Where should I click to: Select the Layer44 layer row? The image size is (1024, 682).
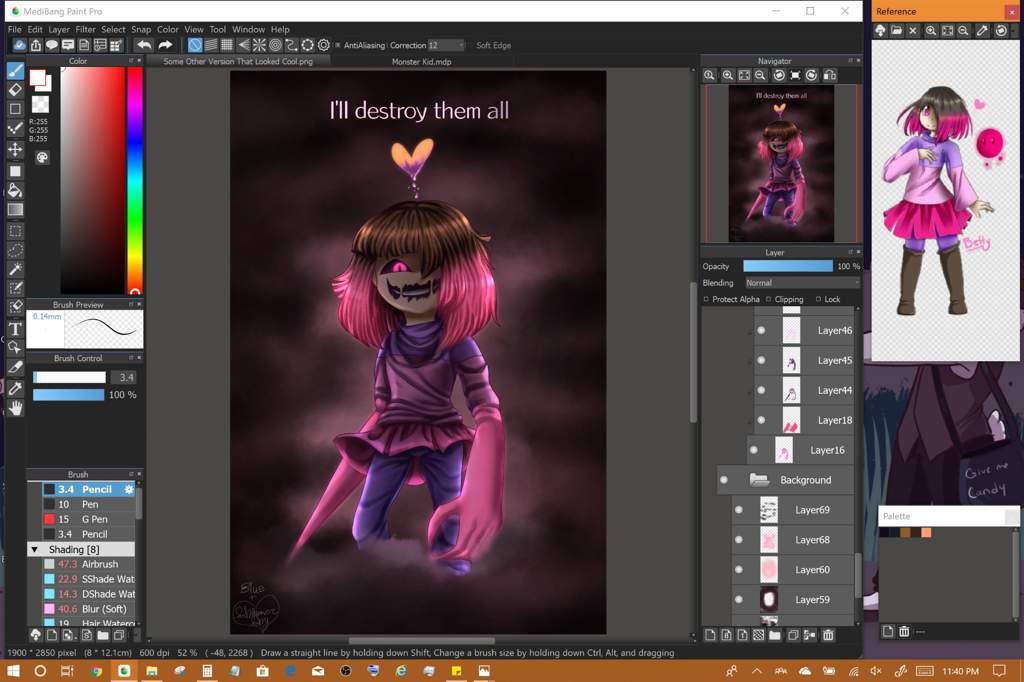[804, 390]
